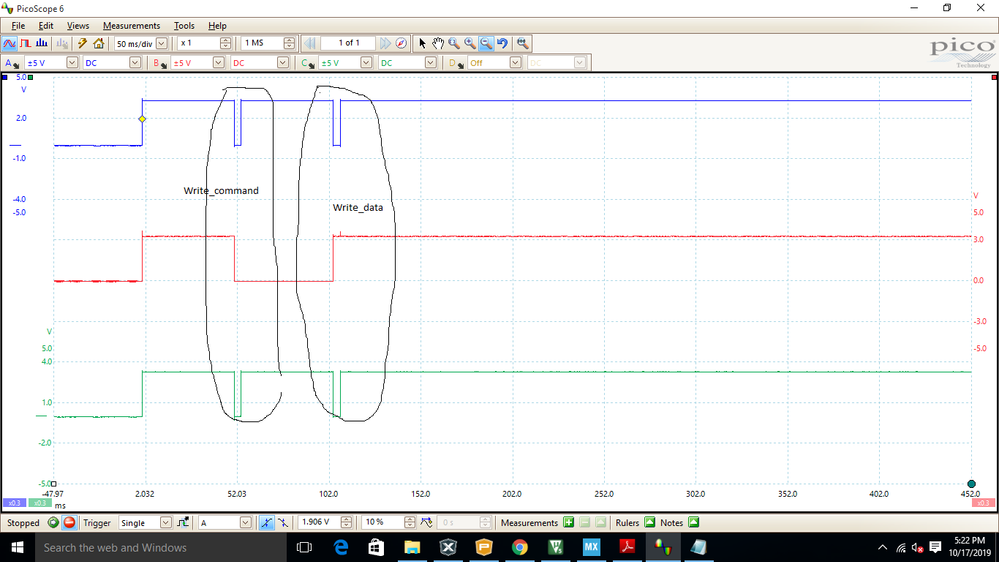The width and height of the screenshot is (999, 562).
Task: Expand Channel B ±5 V range dropdown
Action: (x=219, y=62)
